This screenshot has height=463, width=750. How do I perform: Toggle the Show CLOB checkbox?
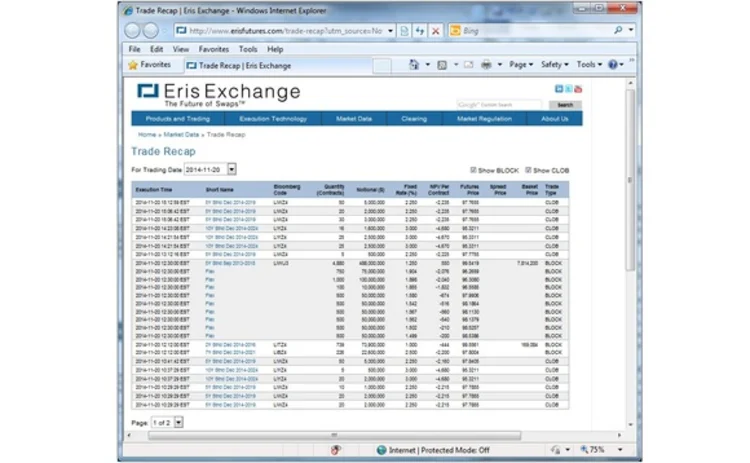528,170
